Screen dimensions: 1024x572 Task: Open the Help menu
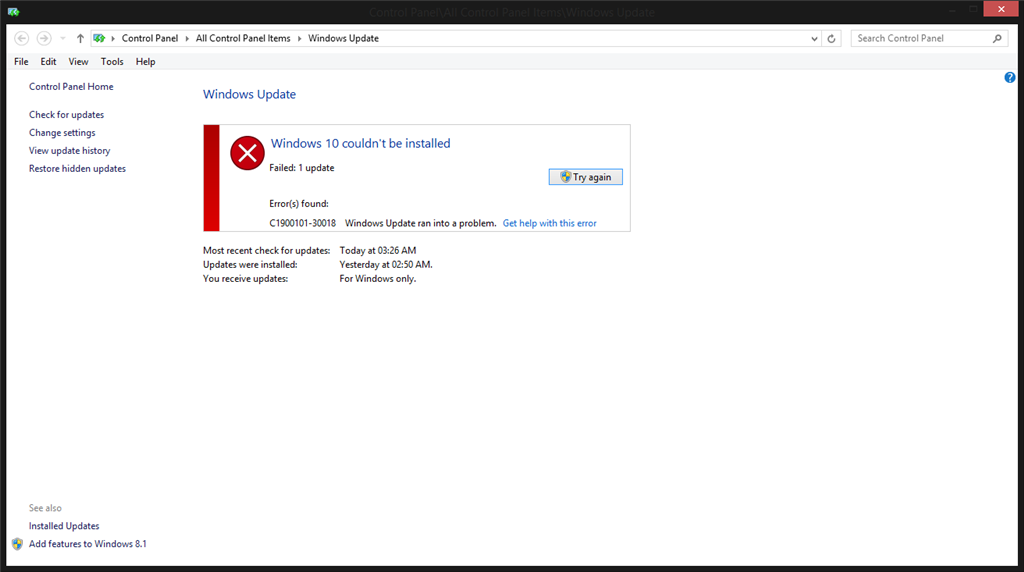[x=146, y=61]
